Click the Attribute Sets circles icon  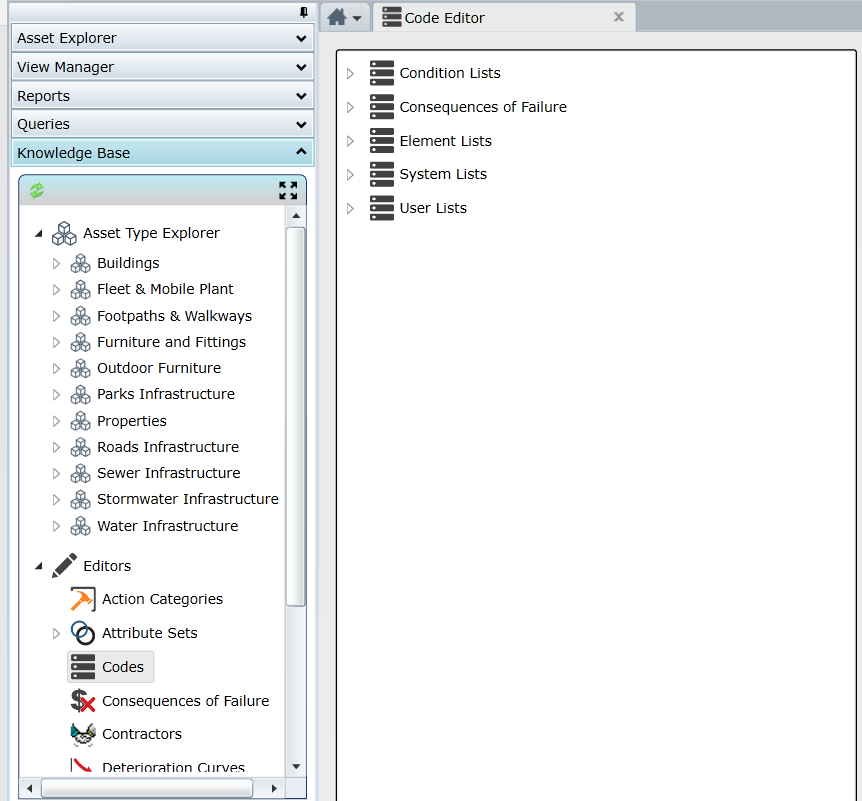tap(83, 633)
